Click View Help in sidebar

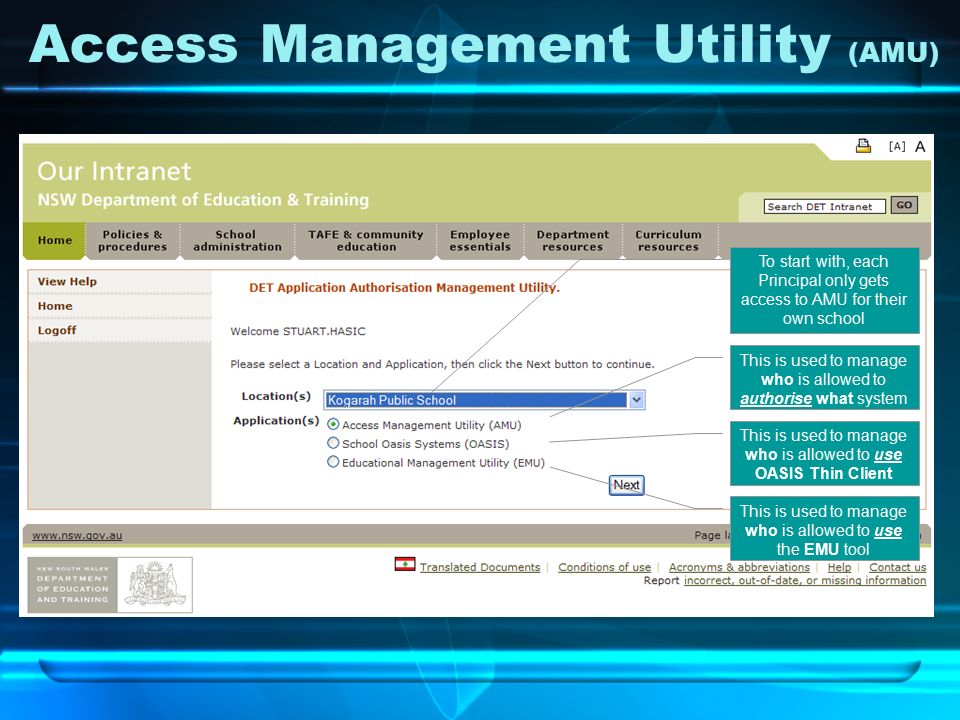coord(67,282)
